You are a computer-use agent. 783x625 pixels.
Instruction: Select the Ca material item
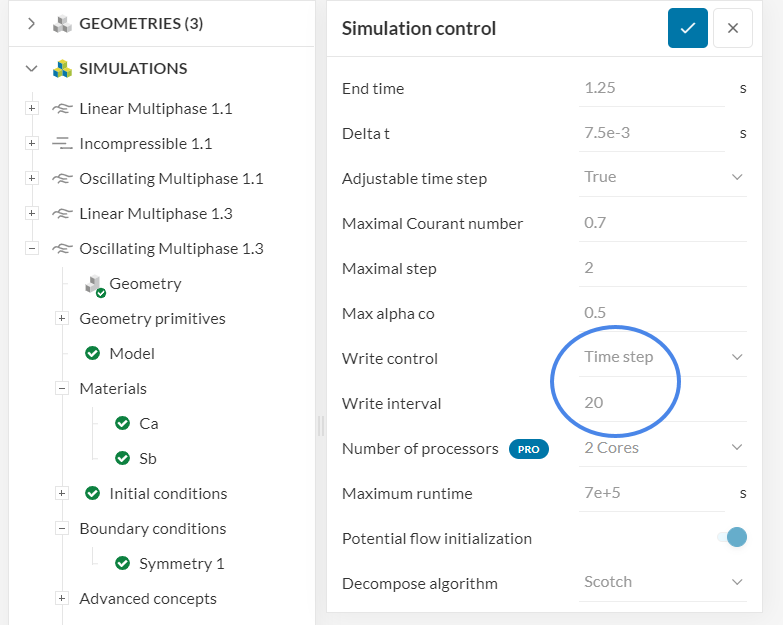[x=148, y=424]
